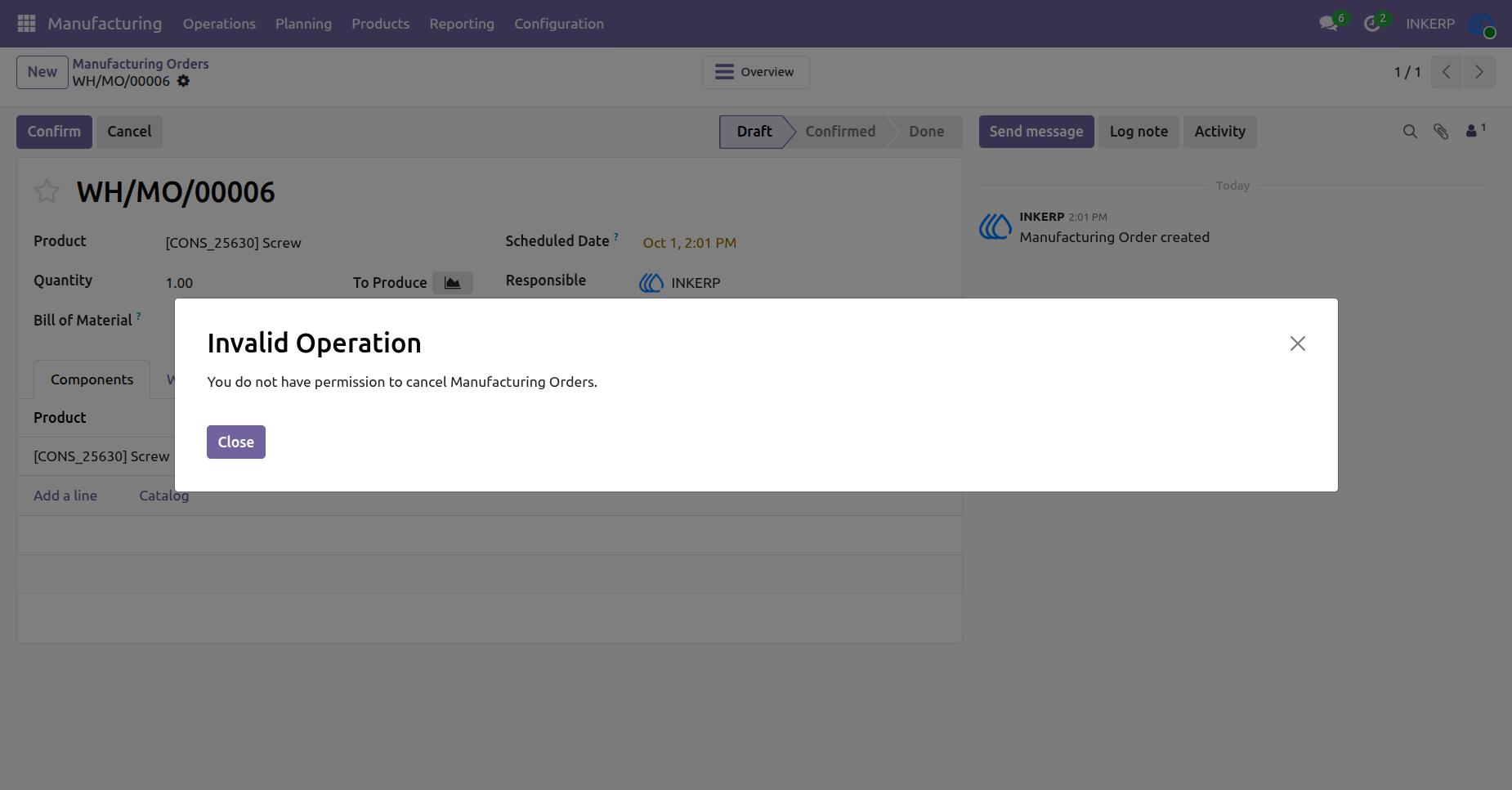Click the Product field value [CONS_25630] Screw
The image size is (1512, 790).
pos(234,243)
